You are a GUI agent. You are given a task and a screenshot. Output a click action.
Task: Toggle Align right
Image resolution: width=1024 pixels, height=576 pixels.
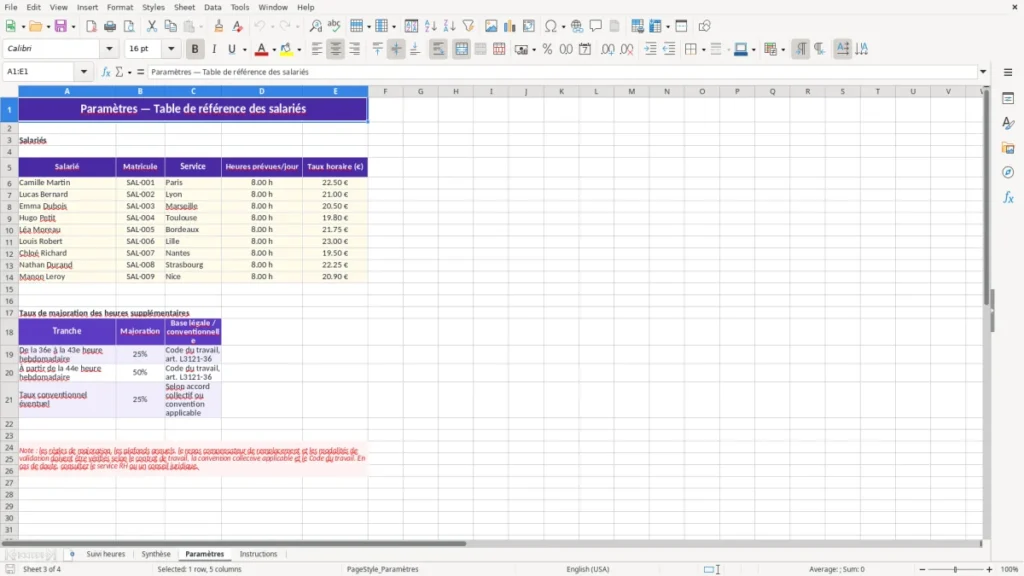point(355,49)
